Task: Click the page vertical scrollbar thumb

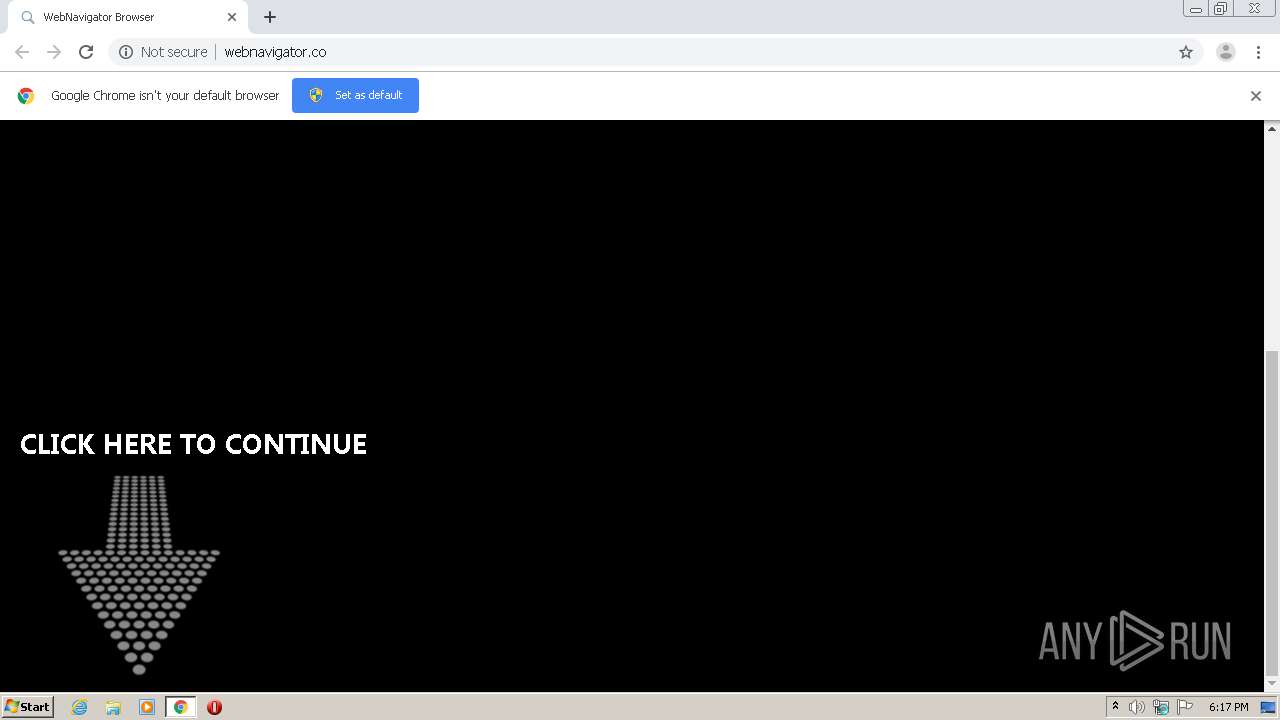Action: 1272,512
